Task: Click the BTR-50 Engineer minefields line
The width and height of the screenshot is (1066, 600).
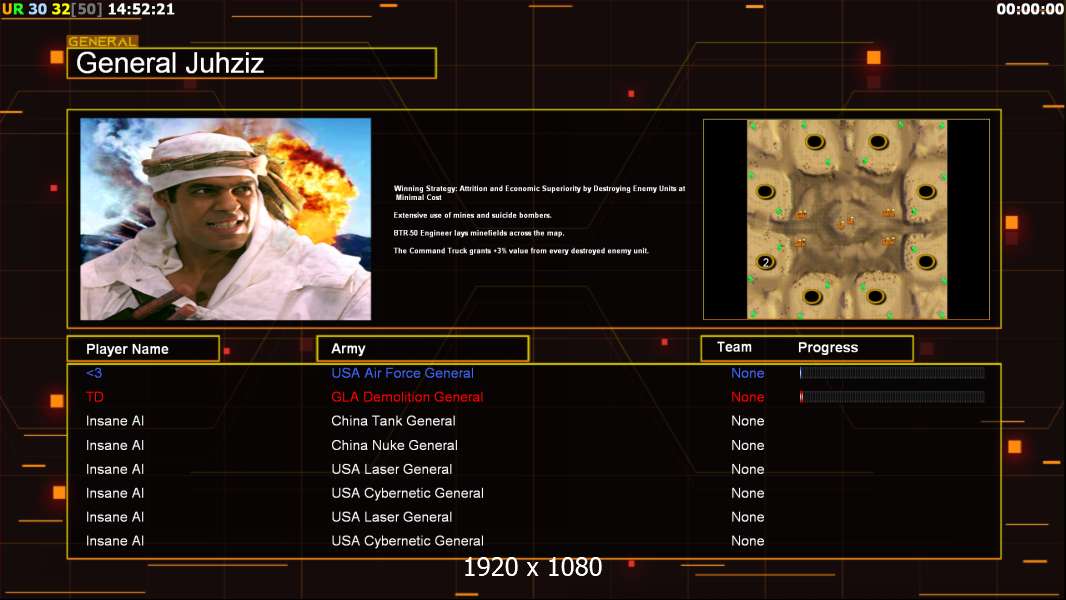Action: point(479,233)
